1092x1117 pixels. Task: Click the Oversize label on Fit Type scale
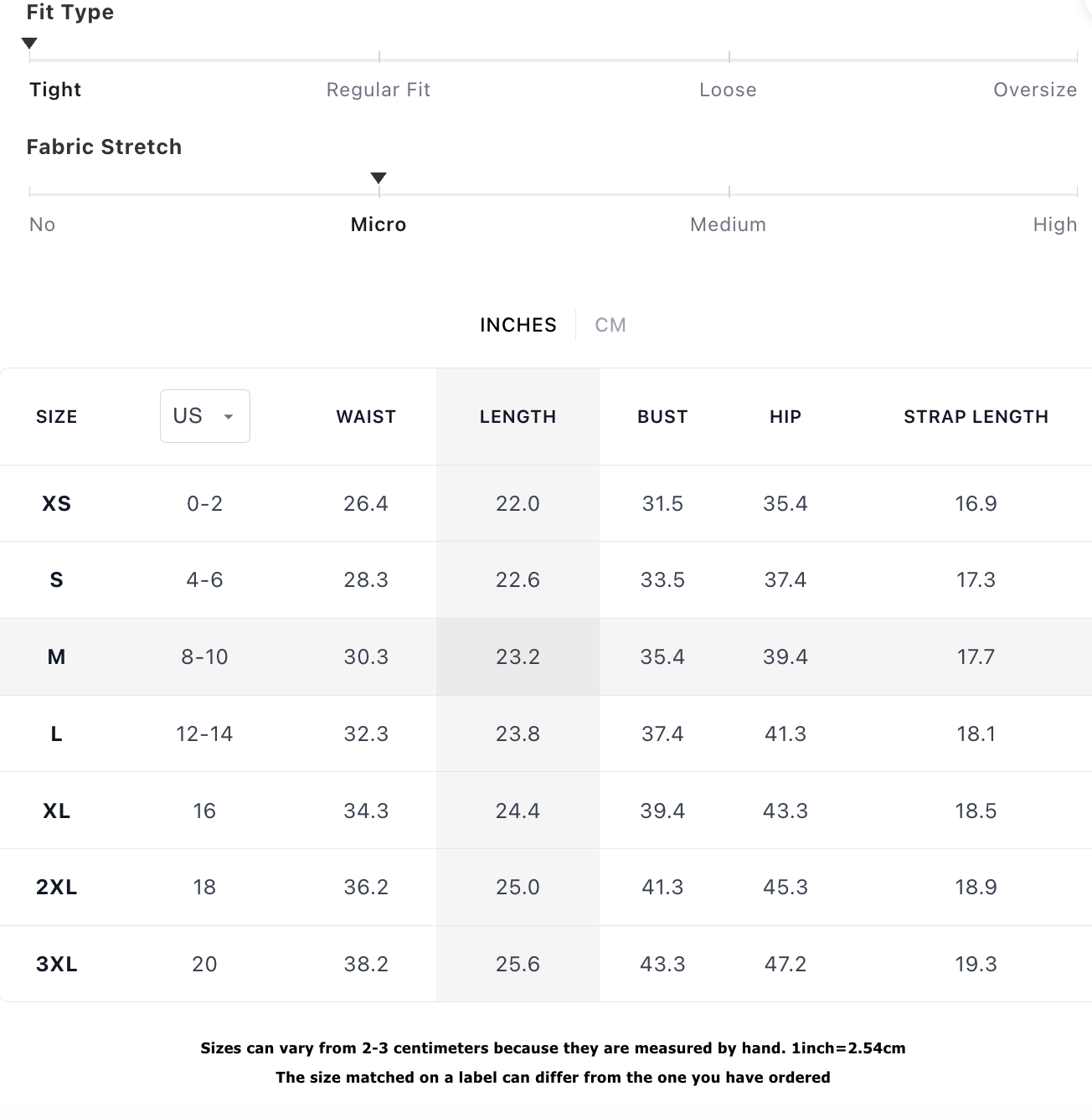(x=1035, y=90)
